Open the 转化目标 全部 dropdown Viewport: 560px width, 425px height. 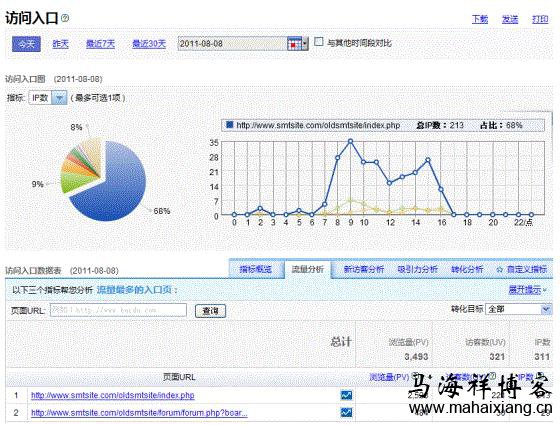pos(518,309)
